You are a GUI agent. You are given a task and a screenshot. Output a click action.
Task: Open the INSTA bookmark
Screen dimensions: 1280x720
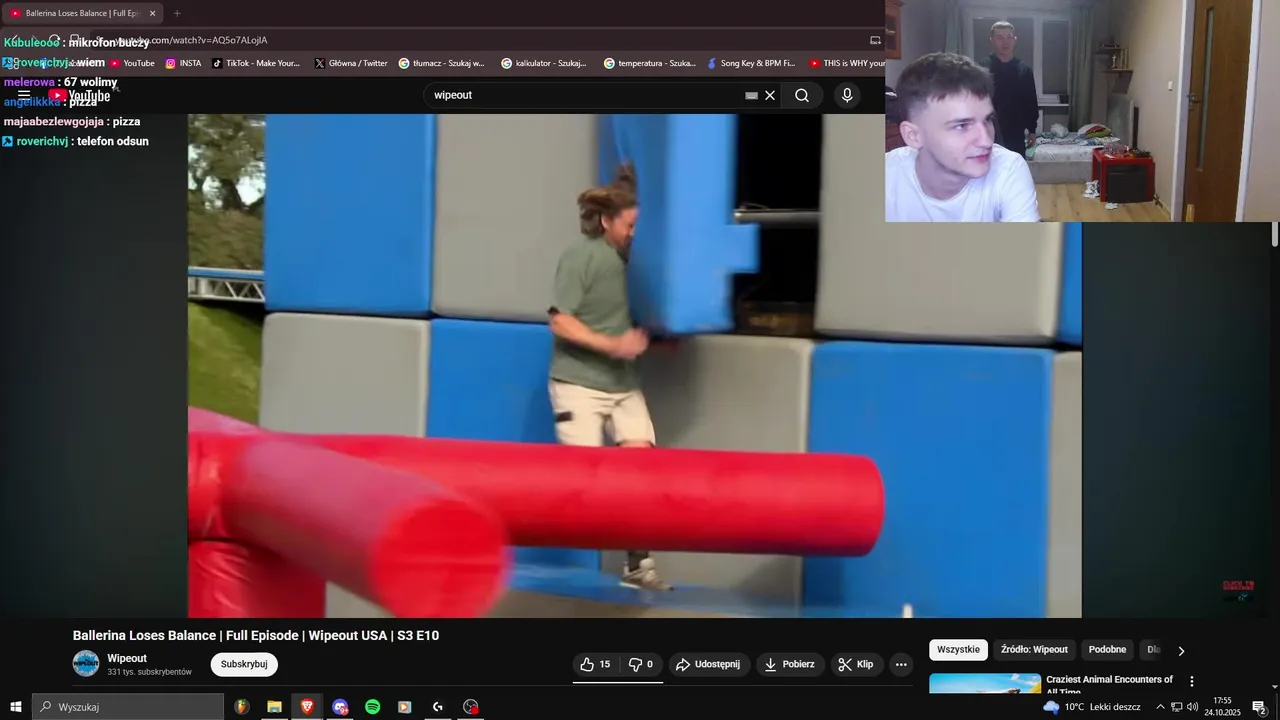pyautogui.click(x=183, y=63)
